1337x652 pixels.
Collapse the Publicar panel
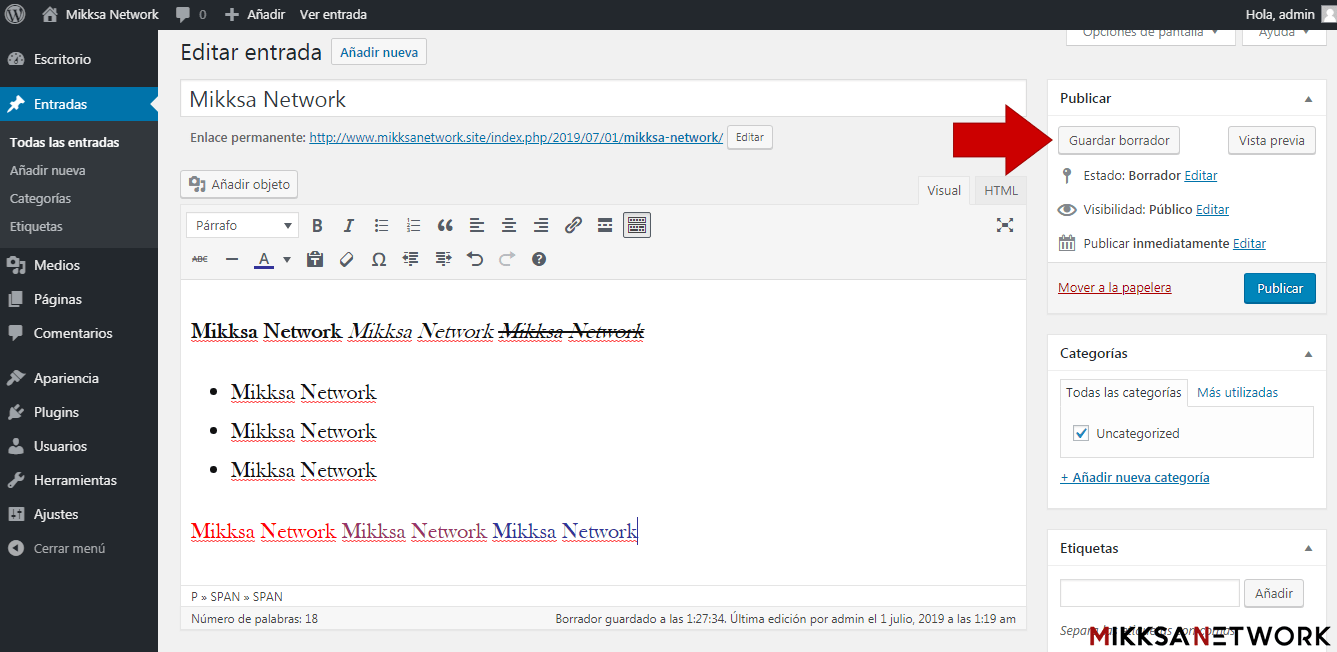[x=1308, y=99]
